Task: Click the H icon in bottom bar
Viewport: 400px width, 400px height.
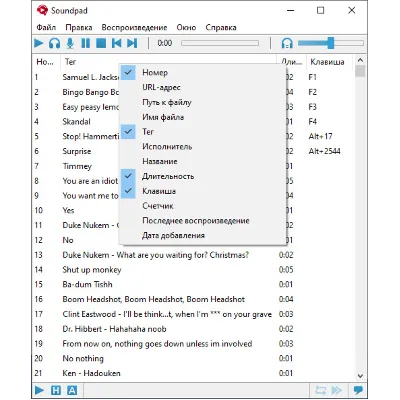Action: [56, 390]
